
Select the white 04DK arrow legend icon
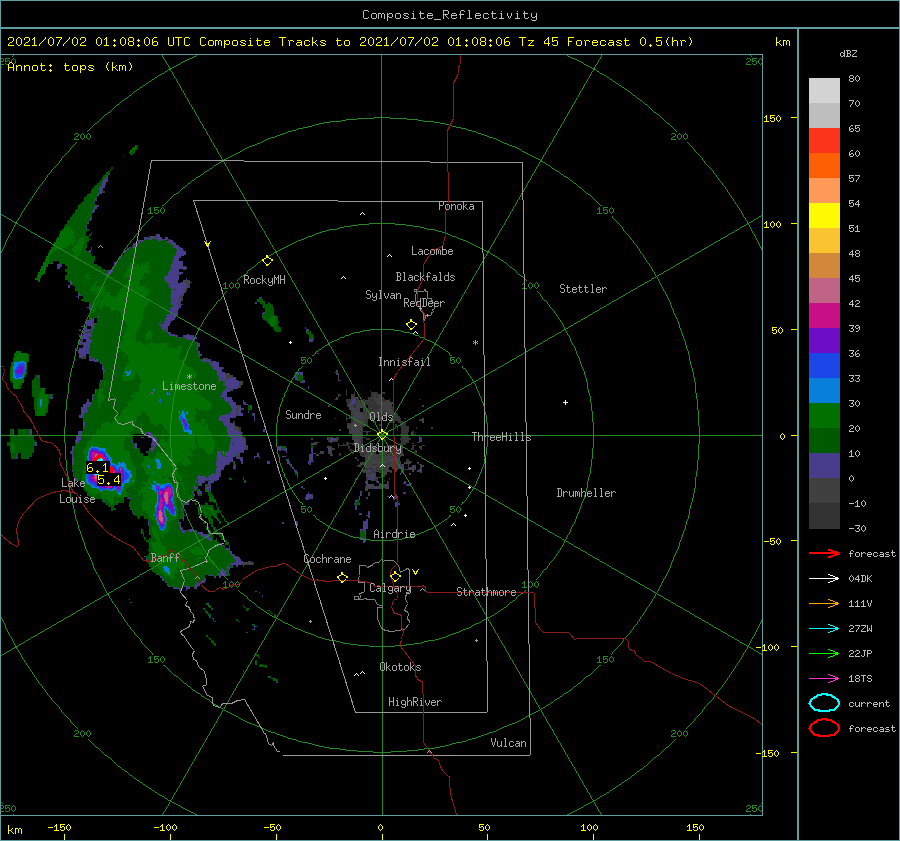[x=824, y=578]
